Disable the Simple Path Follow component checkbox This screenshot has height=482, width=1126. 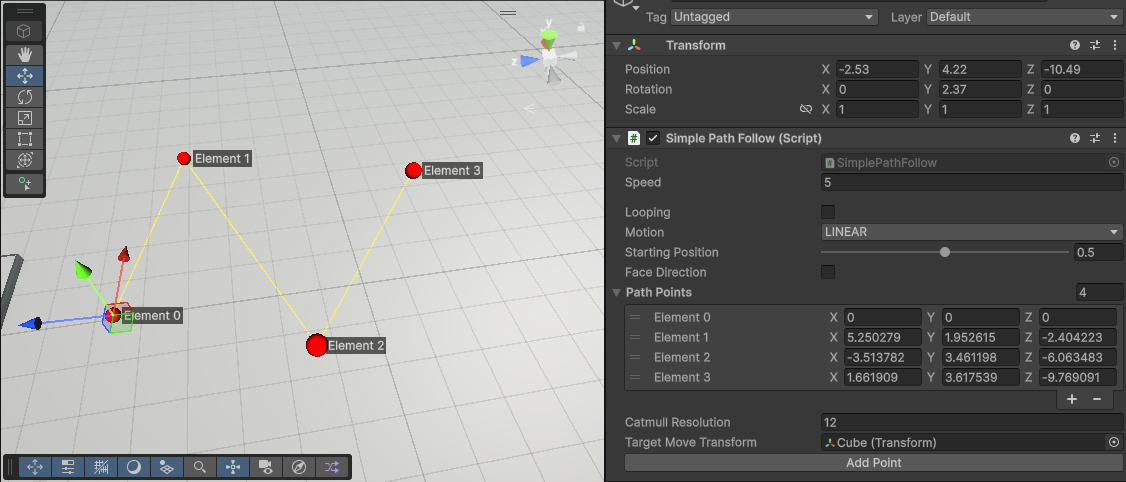coord(653,138)
